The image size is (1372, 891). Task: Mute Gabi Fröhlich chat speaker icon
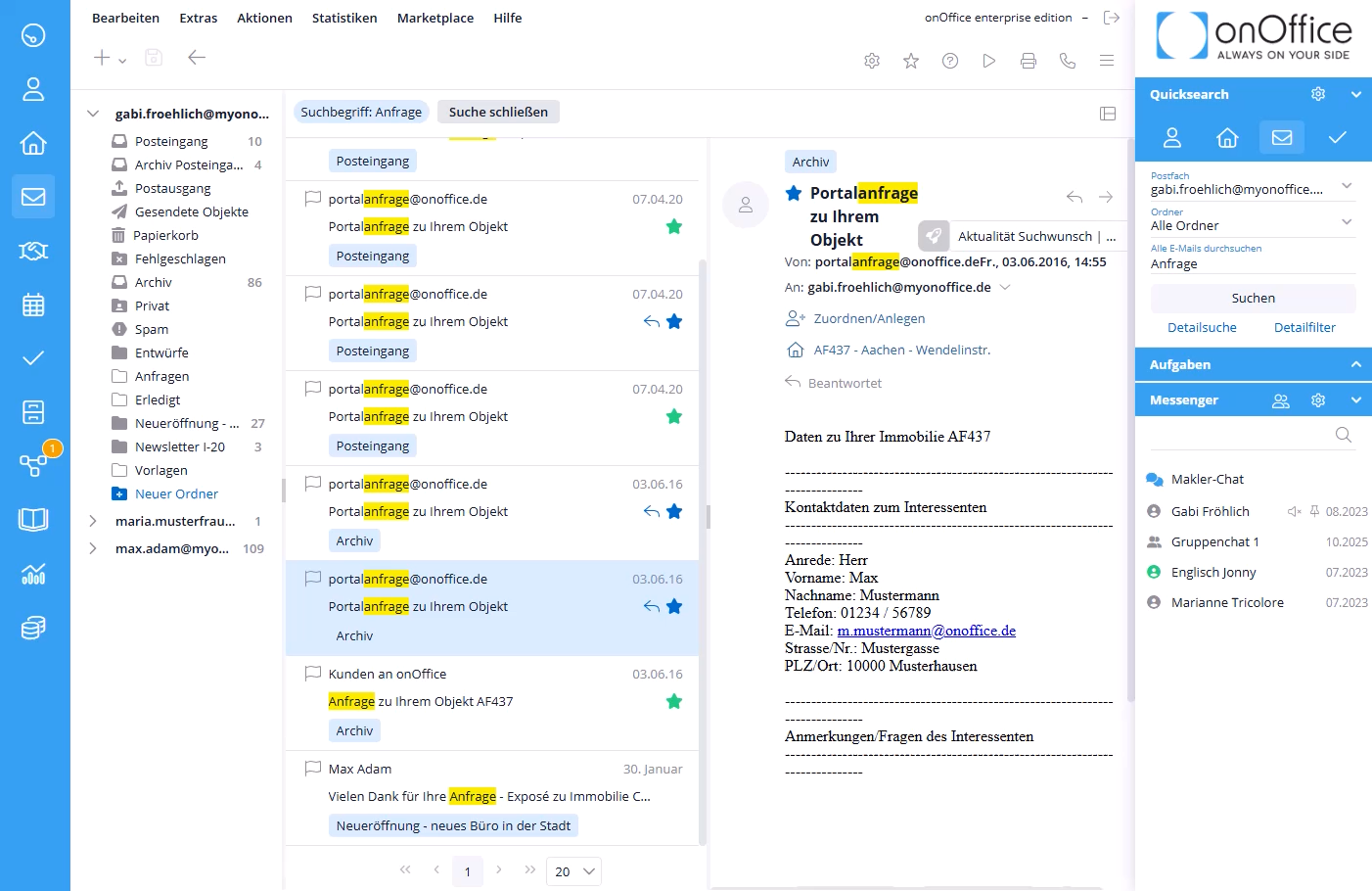pos(1294,511)
